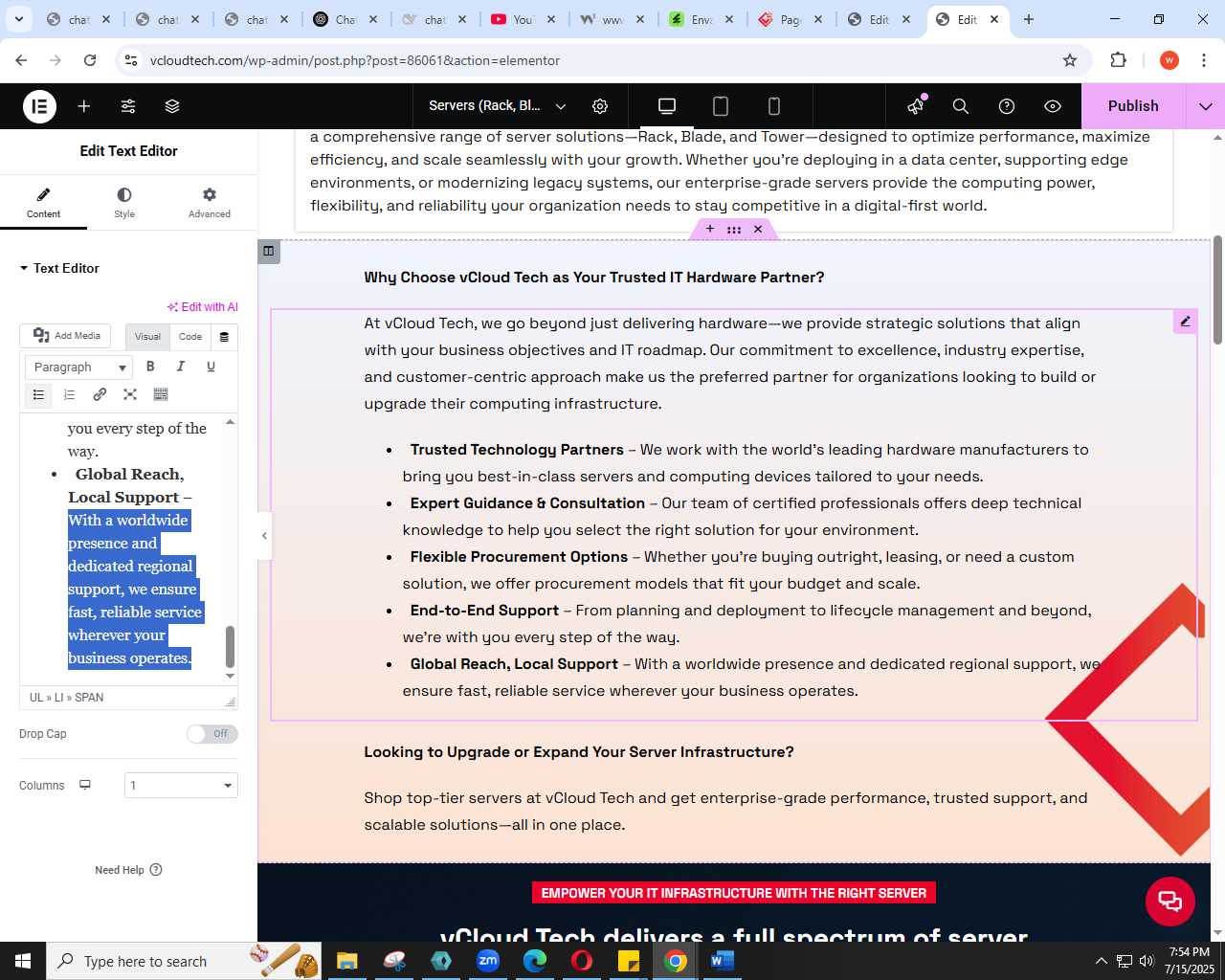This screenshot has height=980, width=1225.
Task: Delete section with X on handle
Action: click(758, 229)
